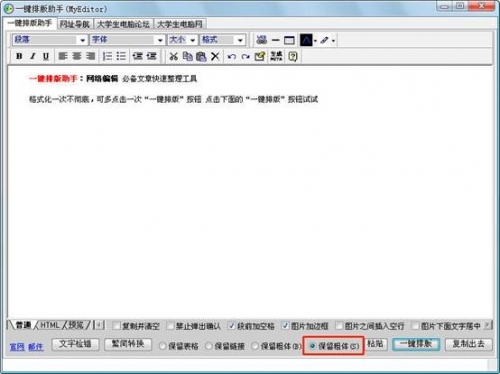Select the 保留表格 radio option
Screen dimensions: 500x374
click(x=162, y=346)
